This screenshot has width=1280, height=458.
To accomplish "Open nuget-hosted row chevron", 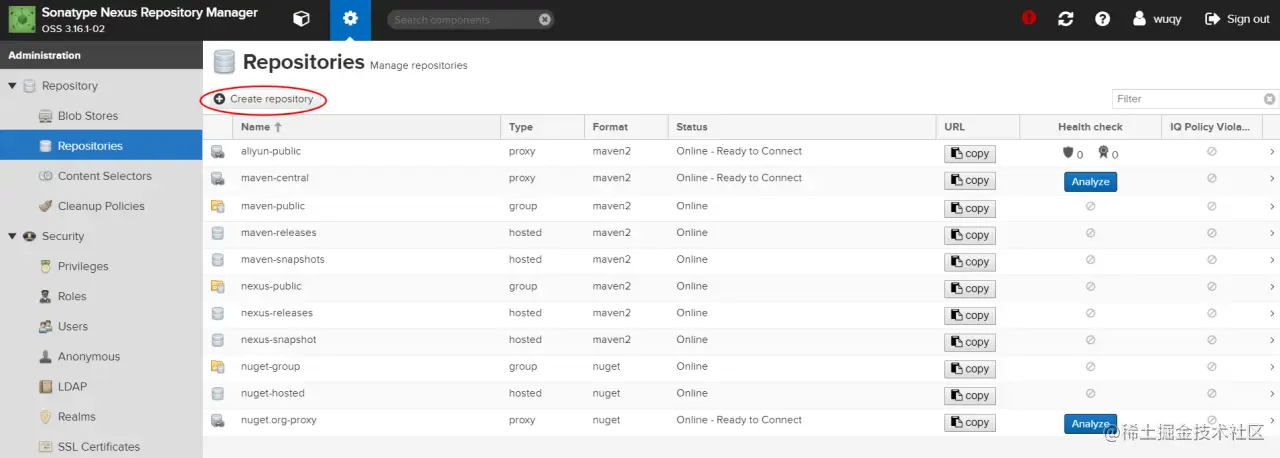I will 1272,393.
